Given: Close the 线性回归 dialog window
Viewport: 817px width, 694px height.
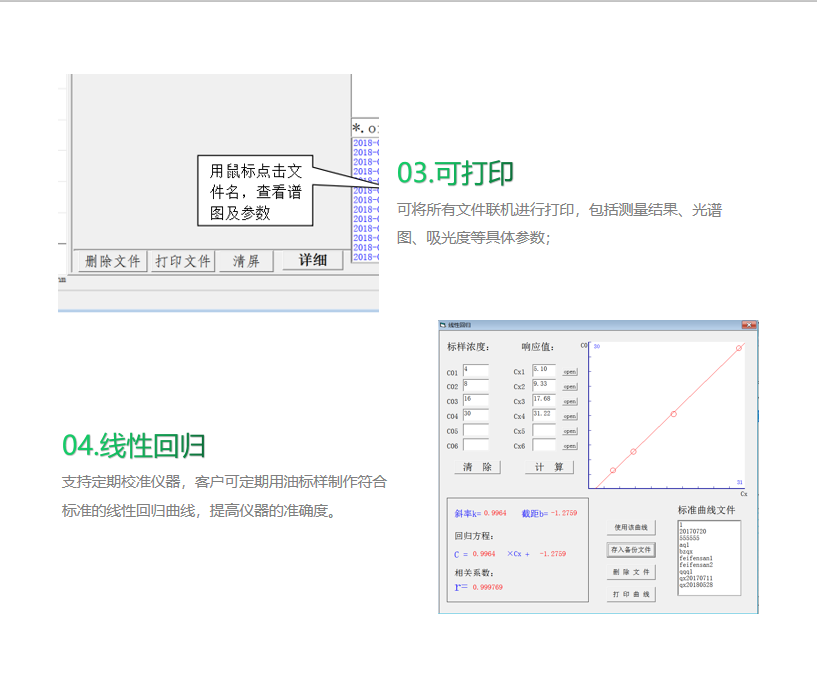Looking at the screenshot, I should [x=747, y=325].
